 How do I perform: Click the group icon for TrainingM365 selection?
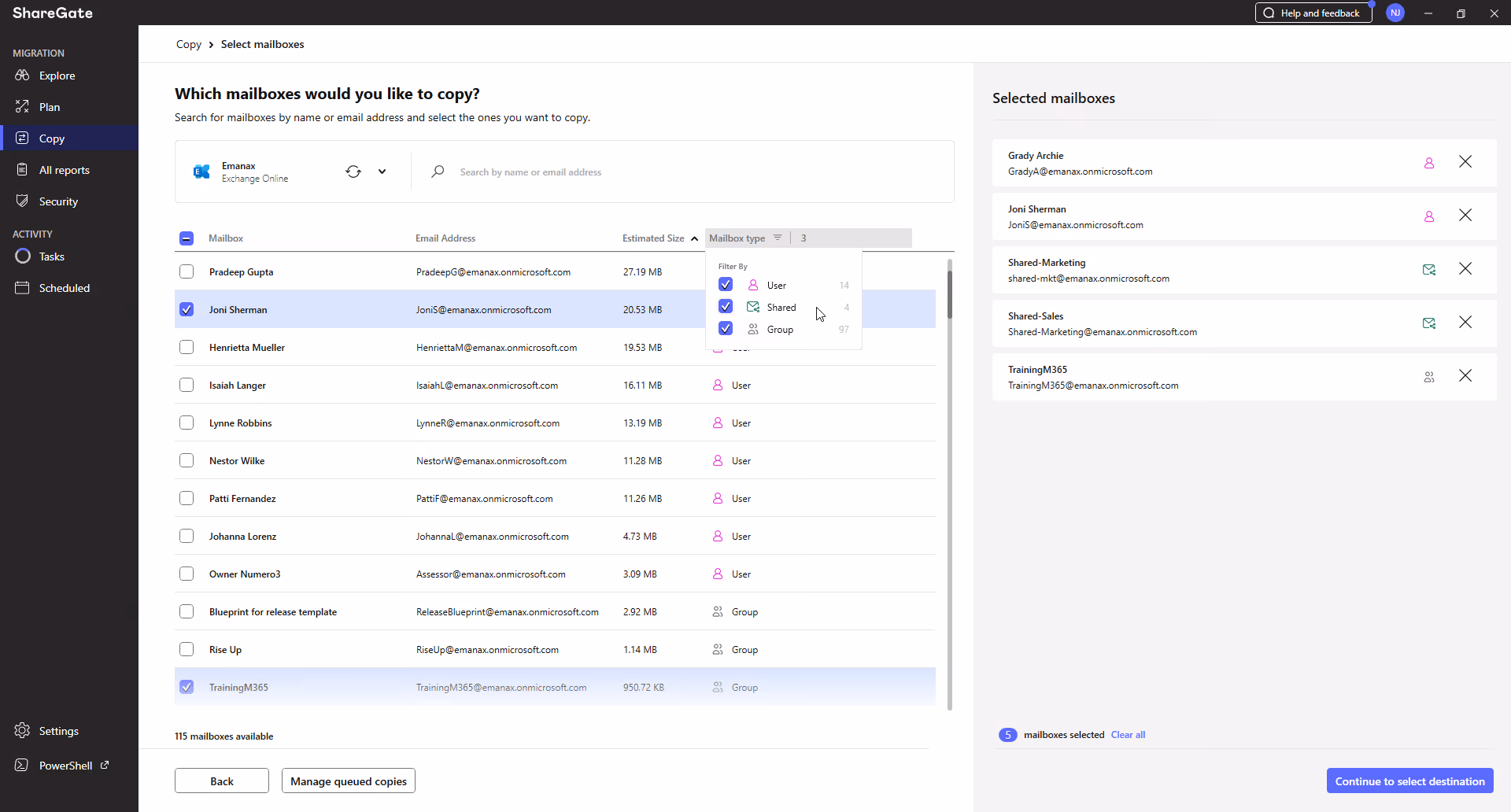(x=1429, y=377)
